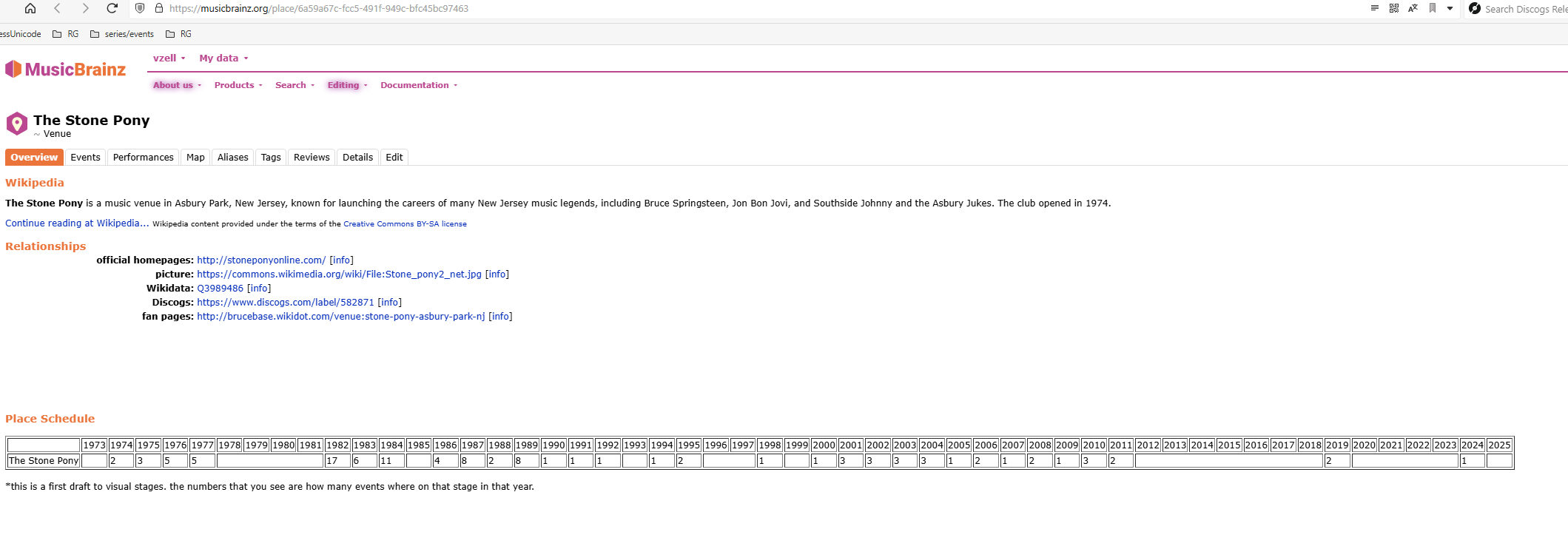Bookmark this page using the bookmark icon

(1432, 8)
